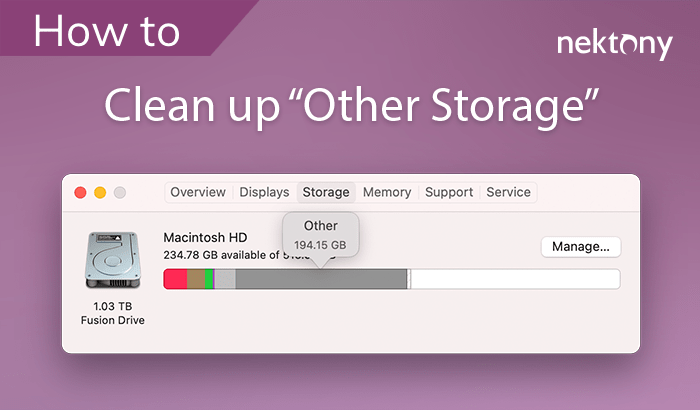Screen dimensions: 700x410
Task: Open the Support tab
Action: tap(449, 192)
